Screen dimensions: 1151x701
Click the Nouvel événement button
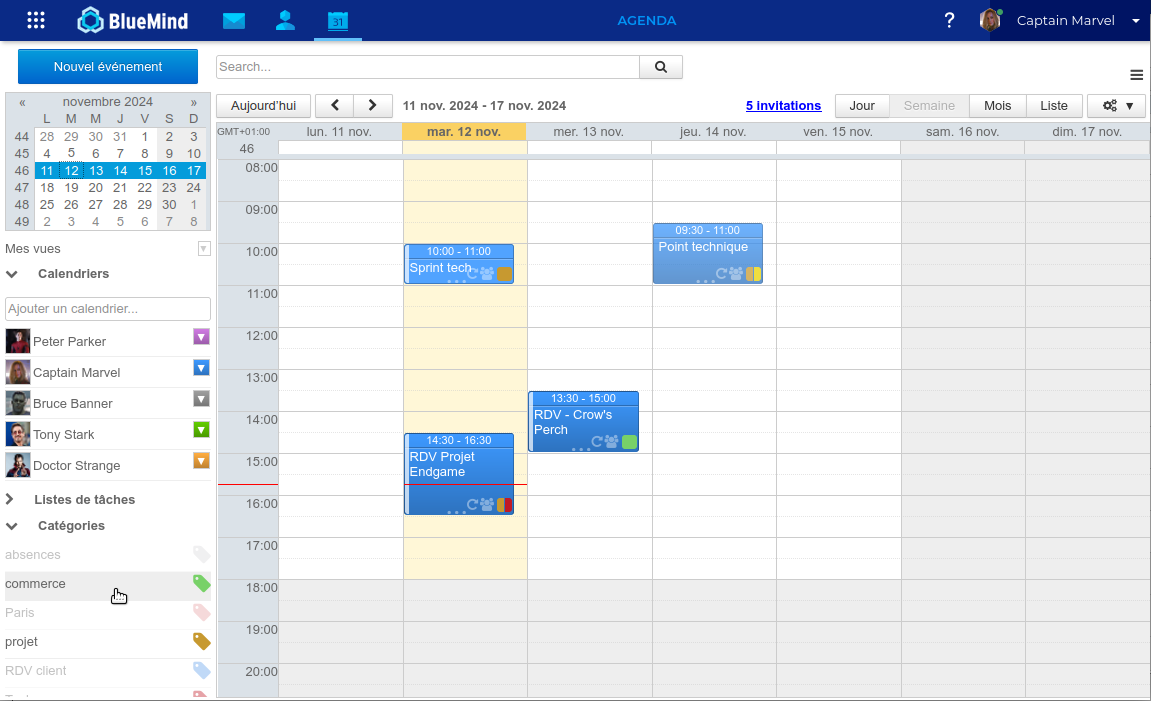click(108, 67)
